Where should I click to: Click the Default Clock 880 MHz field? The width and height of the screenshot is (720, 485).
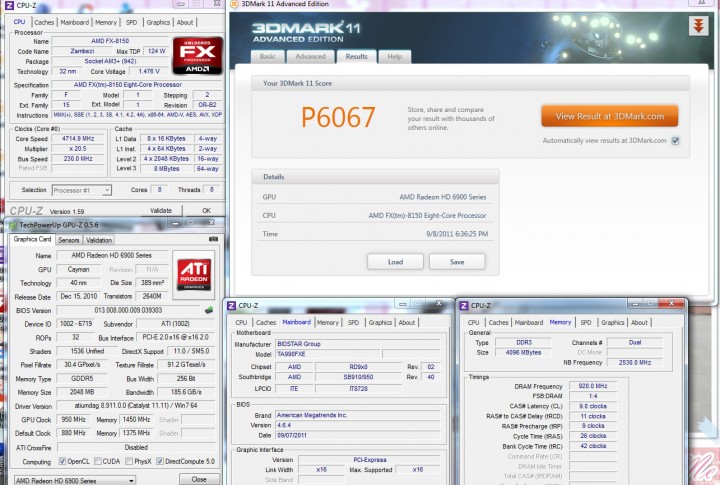[x=73, y=433]
